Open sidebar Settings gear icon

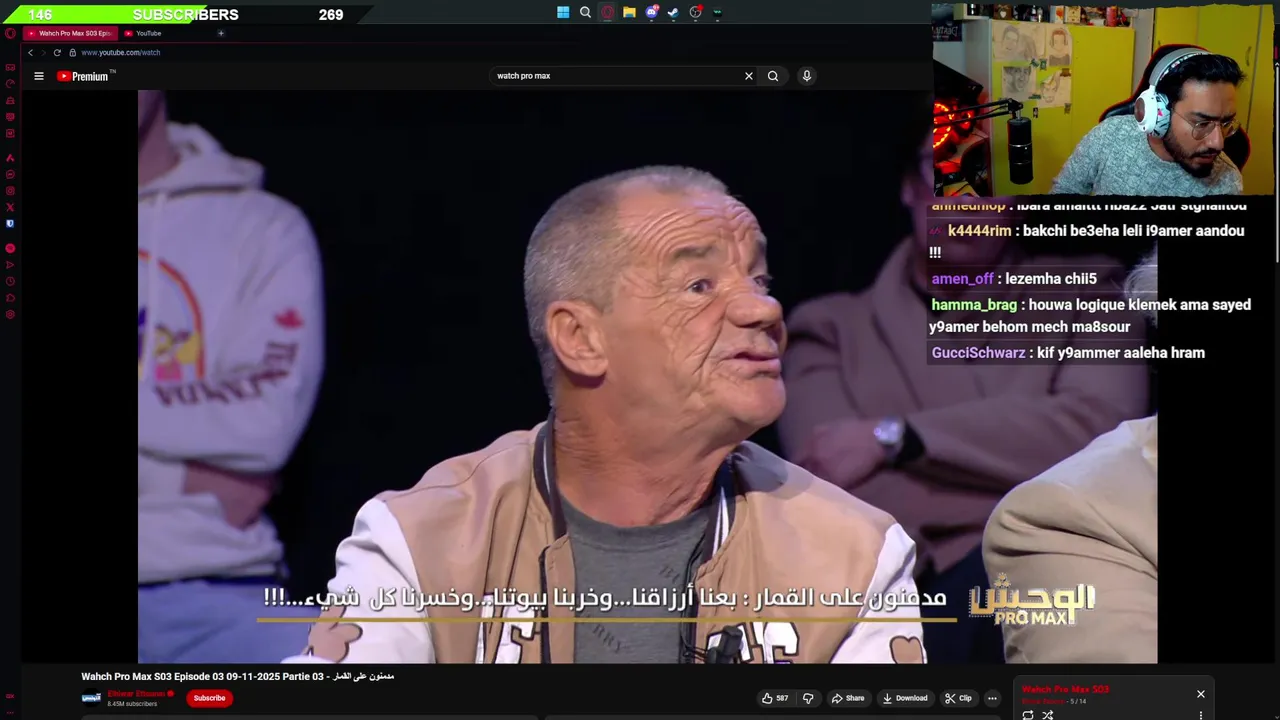point(10,314)
